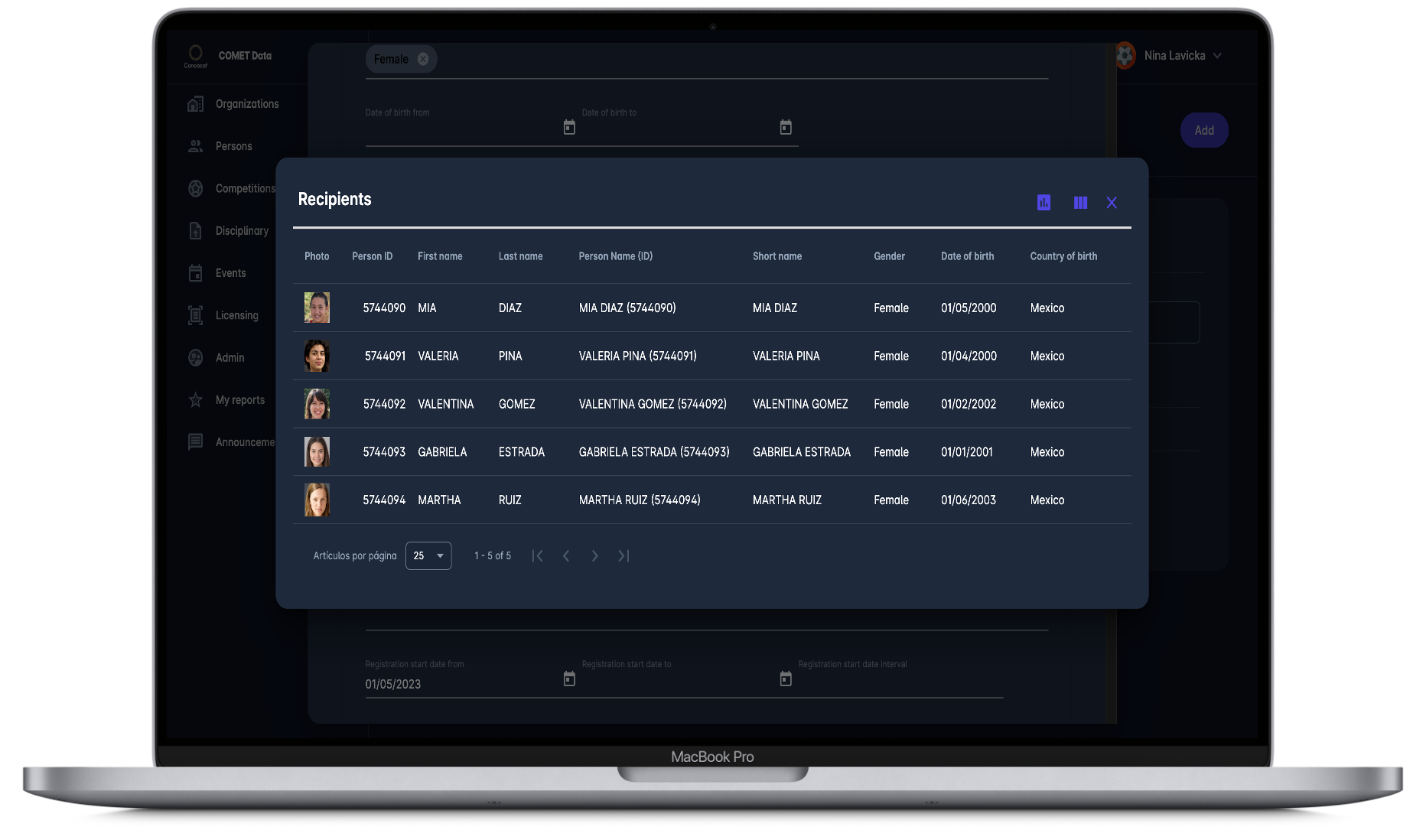
Task: Sort by the Date of birth column header
Action: pyautogui.click(x=967, y=256)
